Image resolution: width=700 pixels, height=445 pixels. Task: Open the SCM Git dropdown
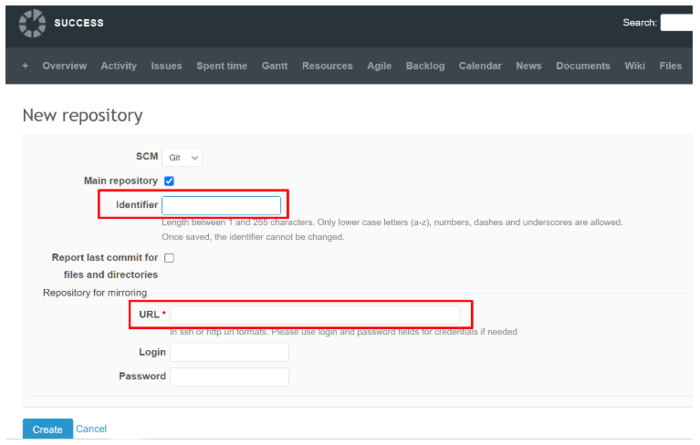click(x=181, y=157)
